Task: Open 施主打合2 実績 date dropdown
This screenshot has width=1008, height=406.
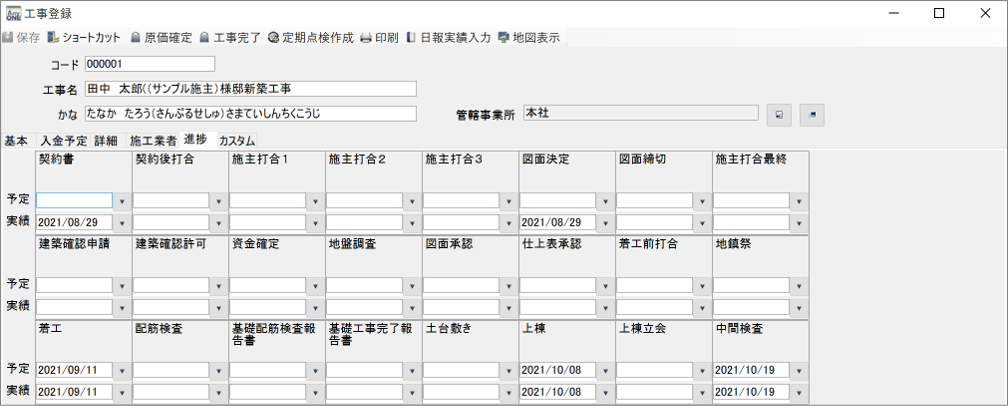Action: [x=412, y=223]
